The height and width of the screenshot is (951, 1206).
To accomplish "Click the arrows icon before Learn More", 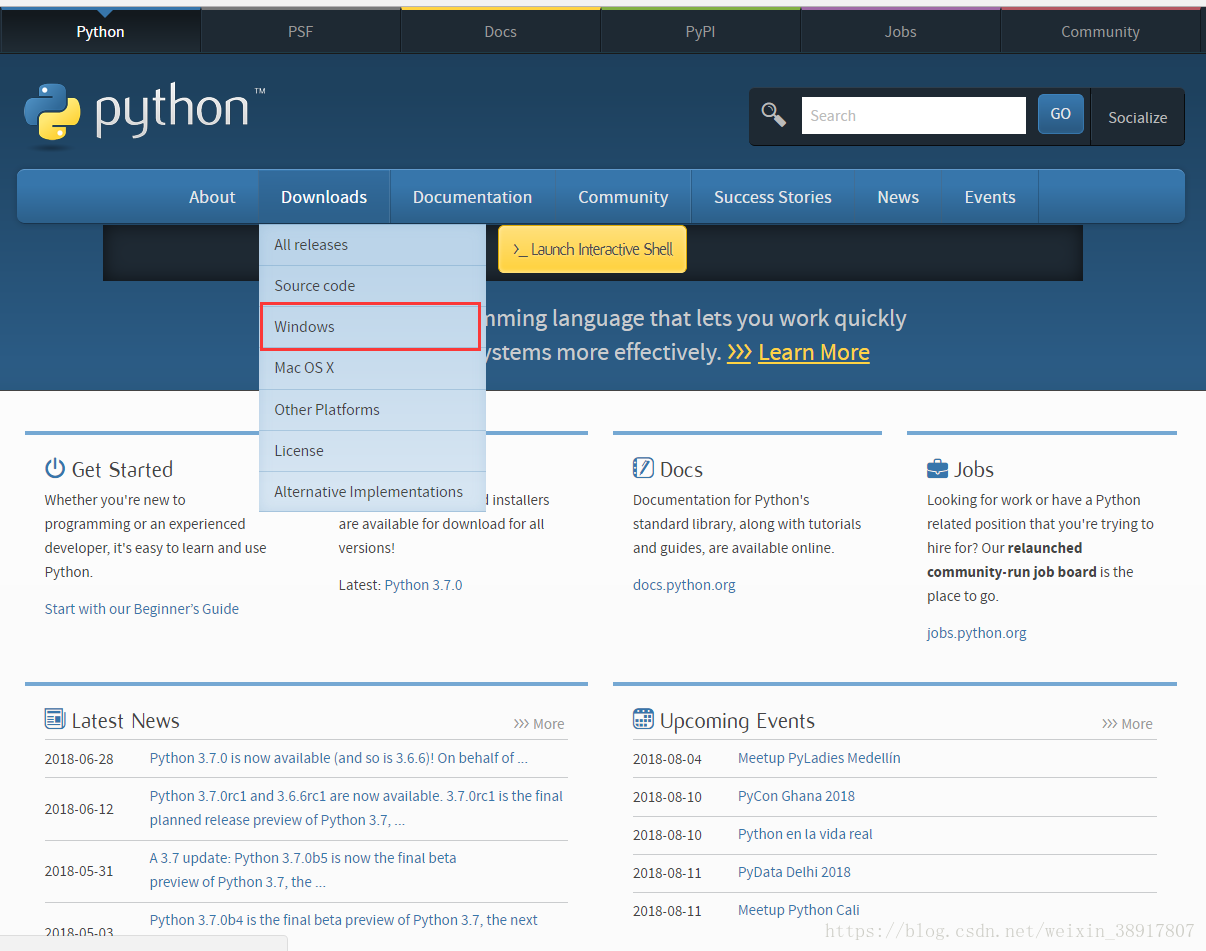I will coord(739,352).
